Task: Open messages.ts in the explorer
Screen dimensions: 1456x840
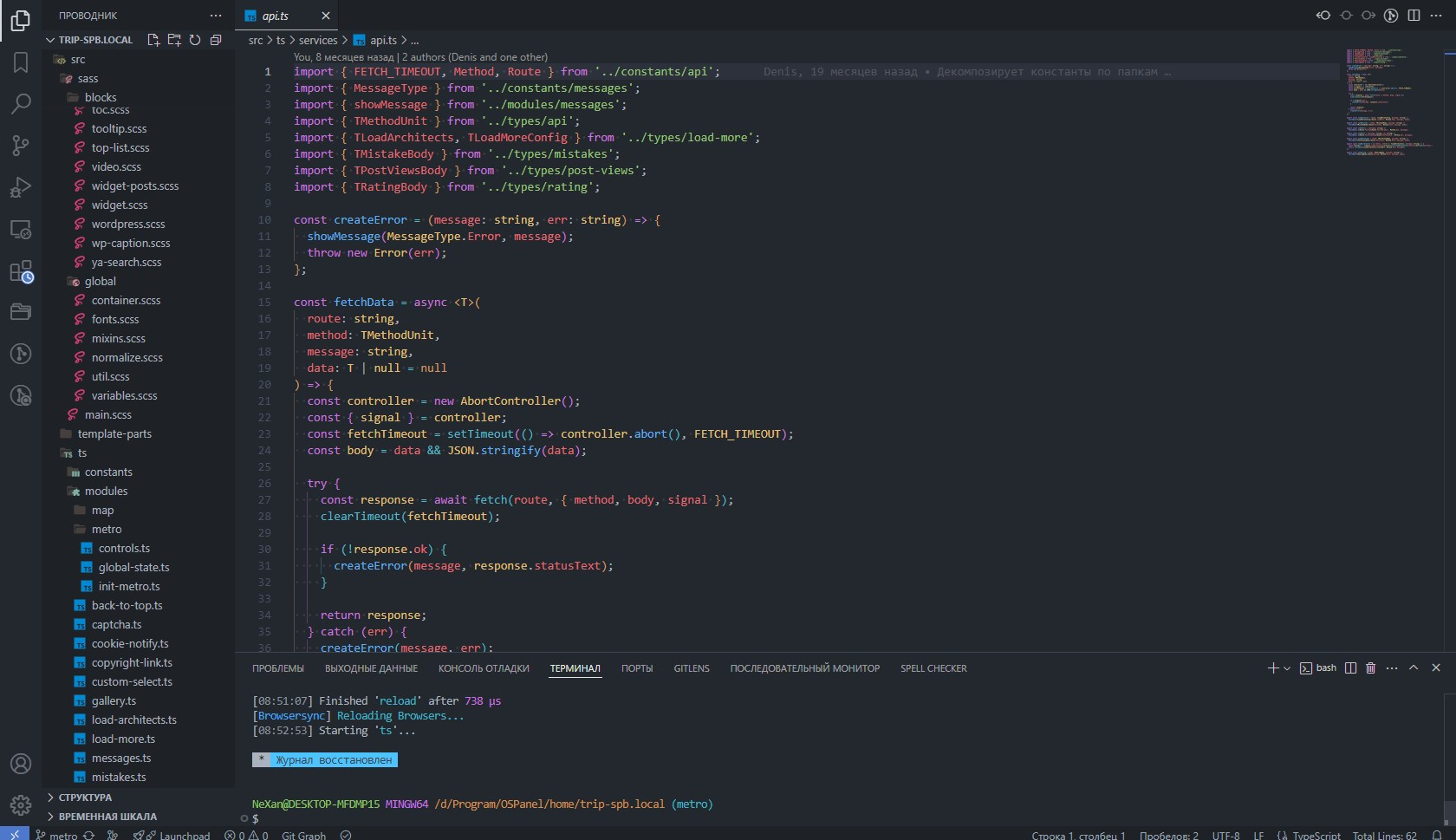Action: pos(120,759)
